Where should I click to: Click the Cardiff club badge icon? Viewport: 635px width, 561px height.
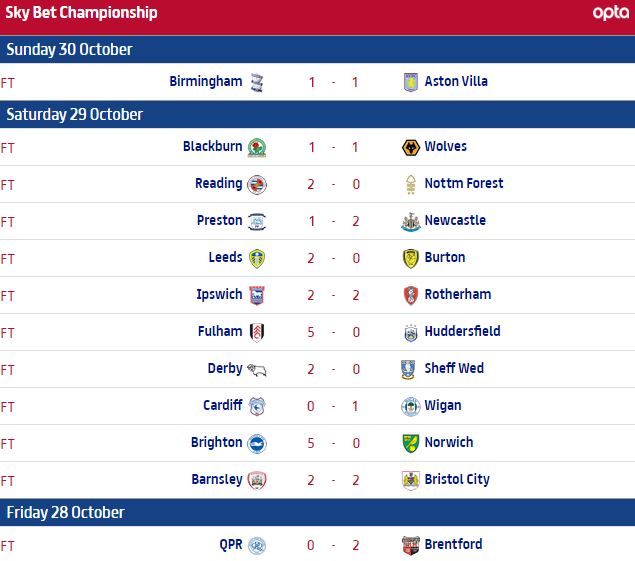point(257,406)
